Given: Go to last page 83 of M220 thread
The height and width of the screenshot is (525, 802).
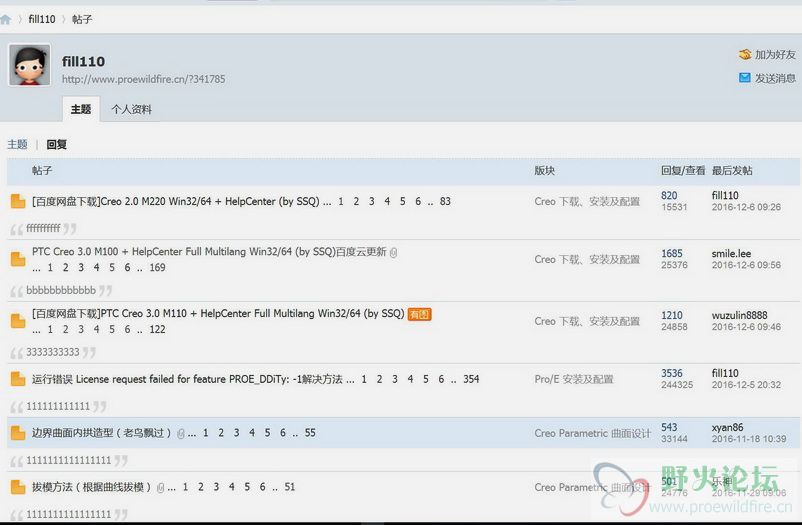Looking at the screenshot, I should pos(445,202).
